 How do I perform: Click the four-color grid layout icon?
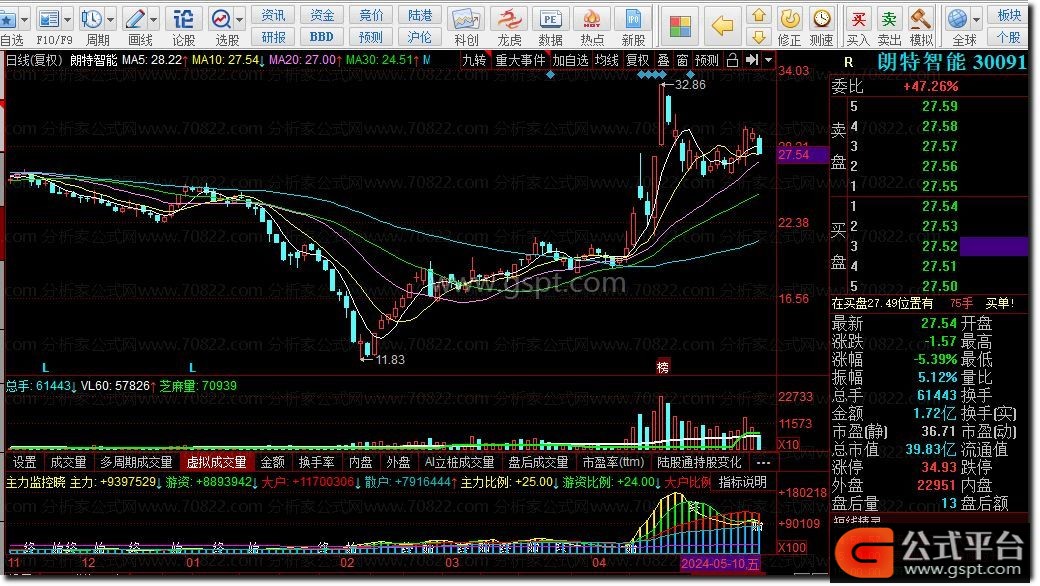click(x=680, y=27)
